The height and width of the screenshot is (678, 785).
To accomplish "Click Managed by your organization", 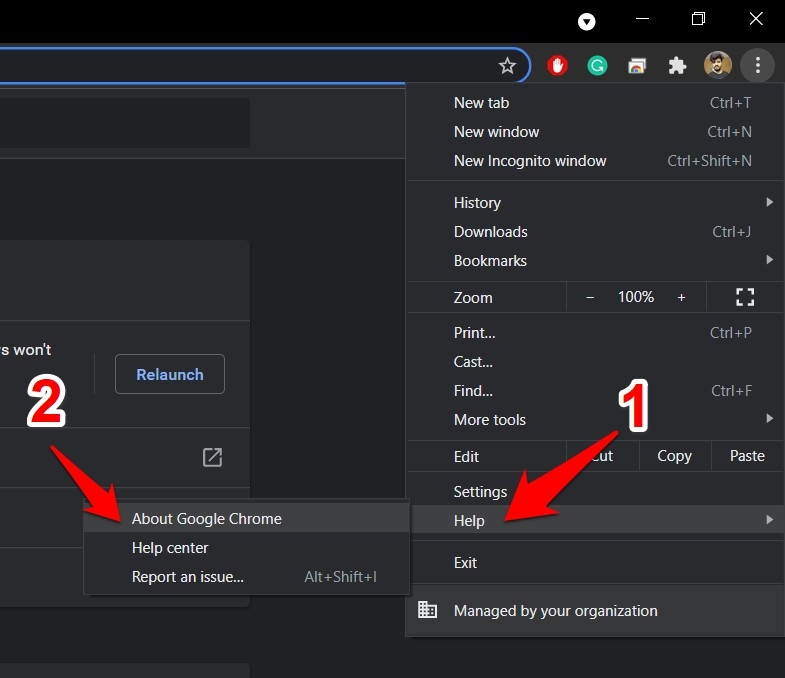I will coord(595,610).
